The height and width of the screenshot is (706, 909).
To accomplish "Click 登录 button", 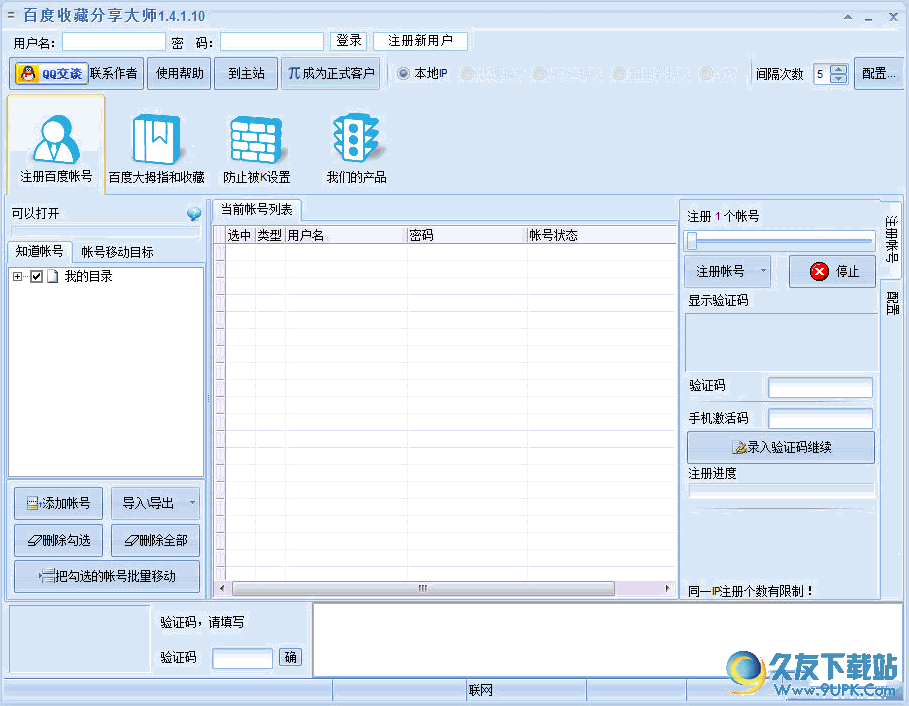I will click(348, 41).
